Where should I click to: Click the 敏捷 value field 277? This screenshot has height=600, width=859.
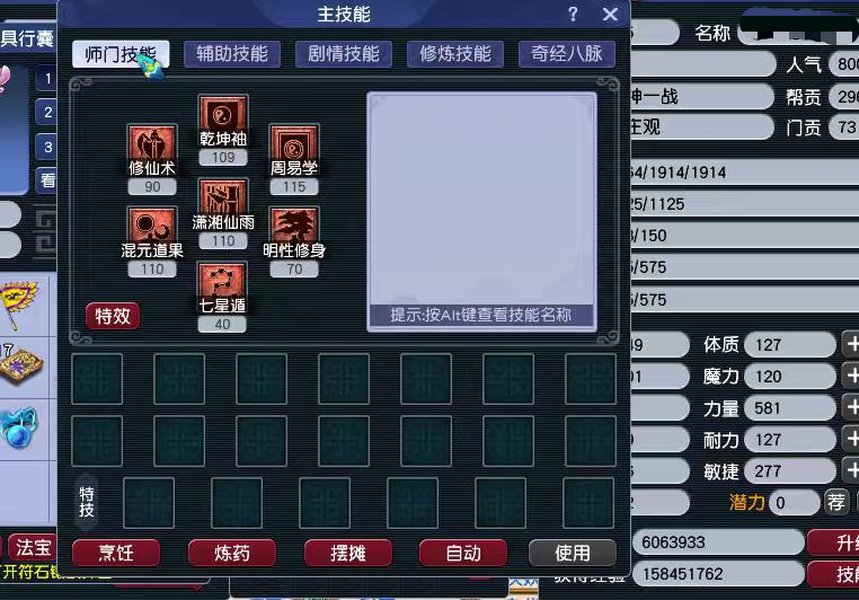790,471
